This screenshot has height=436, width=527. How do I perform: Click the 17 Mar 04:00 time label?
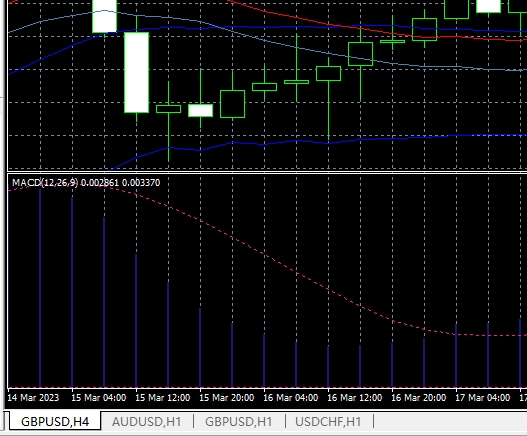483,398
